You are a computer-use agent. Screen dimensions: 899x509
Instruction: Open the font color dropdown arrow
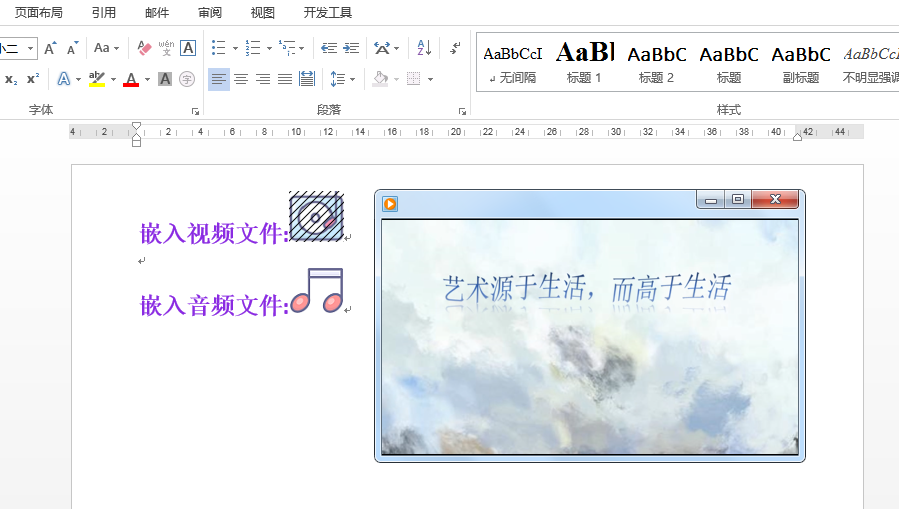[147, 79]
